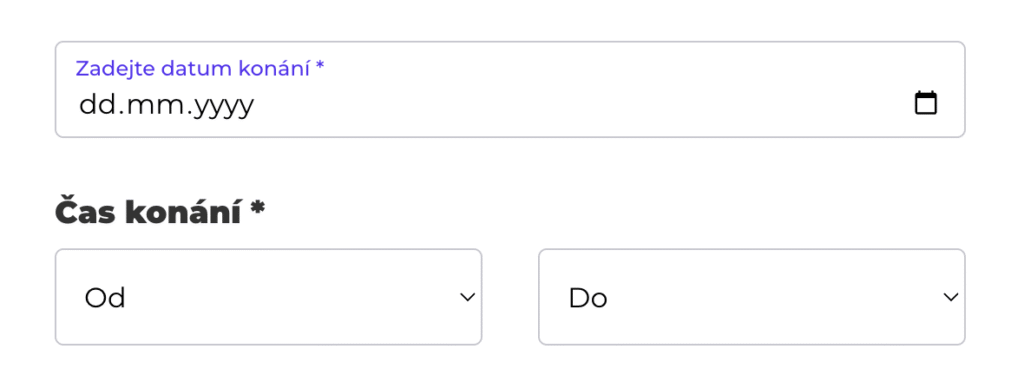The image size is (1024, 382).
Task: Click the word 'Čas' in bold heading
Action: pos(85,212)
